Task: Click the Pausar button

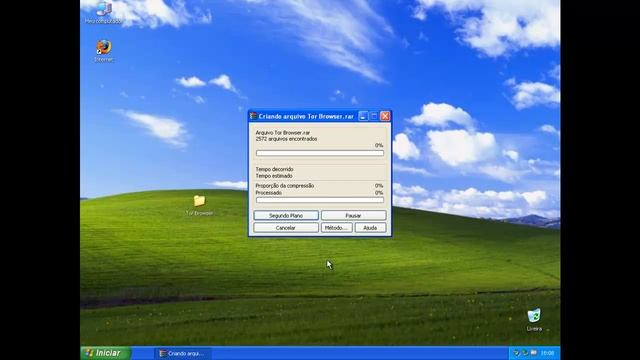Action: pos(353,215)
